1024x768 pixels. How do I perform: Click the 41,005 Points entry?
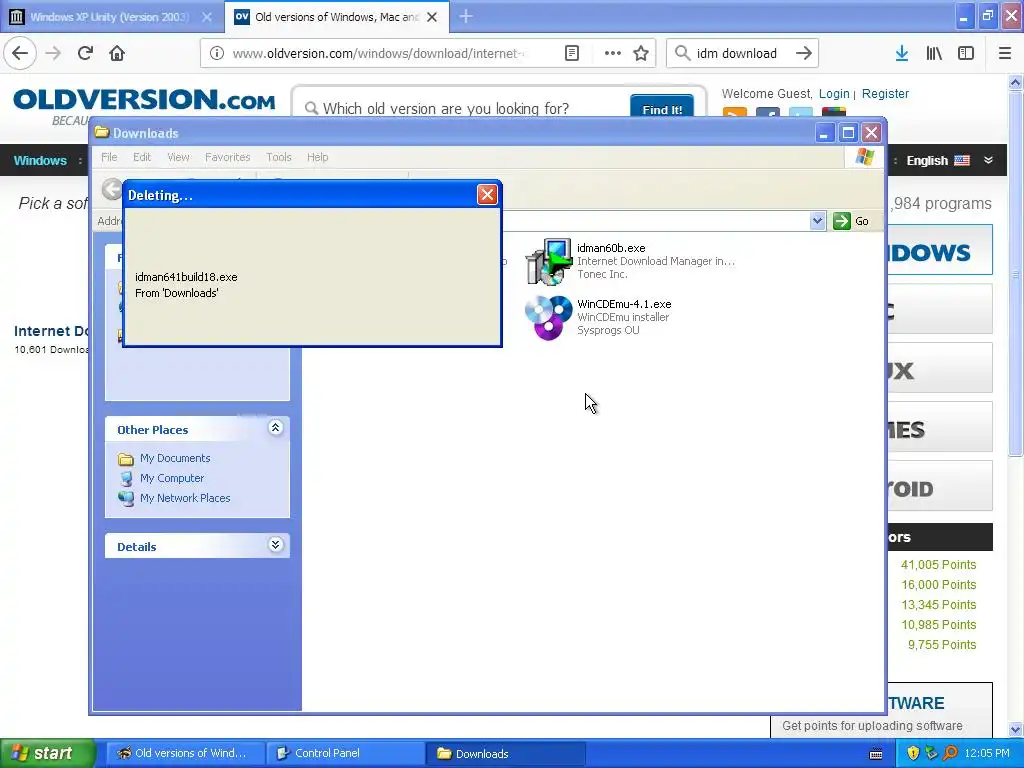[x=938, y=565]
